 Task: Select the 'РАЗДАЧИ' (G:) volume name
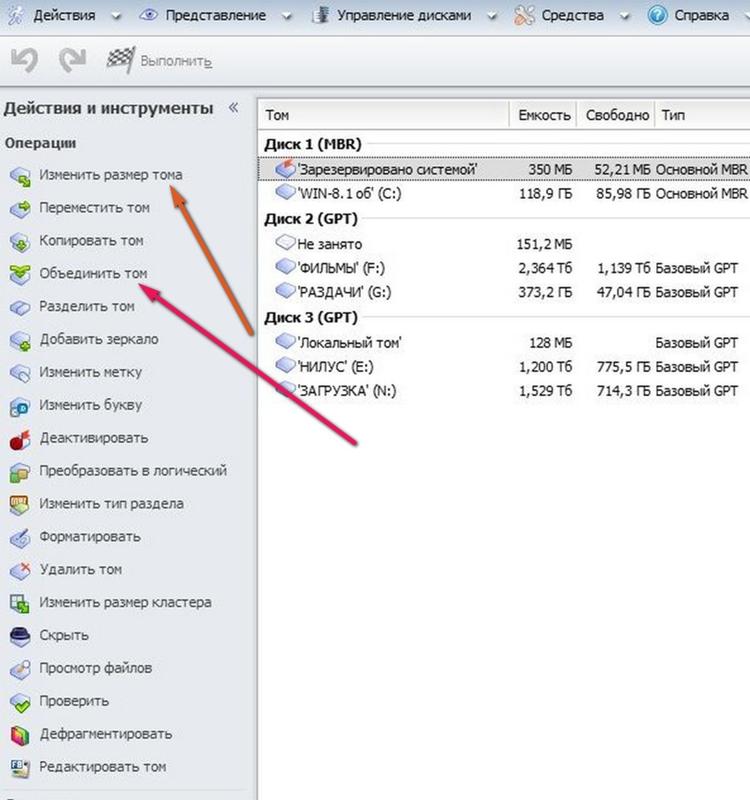(344, 292)
